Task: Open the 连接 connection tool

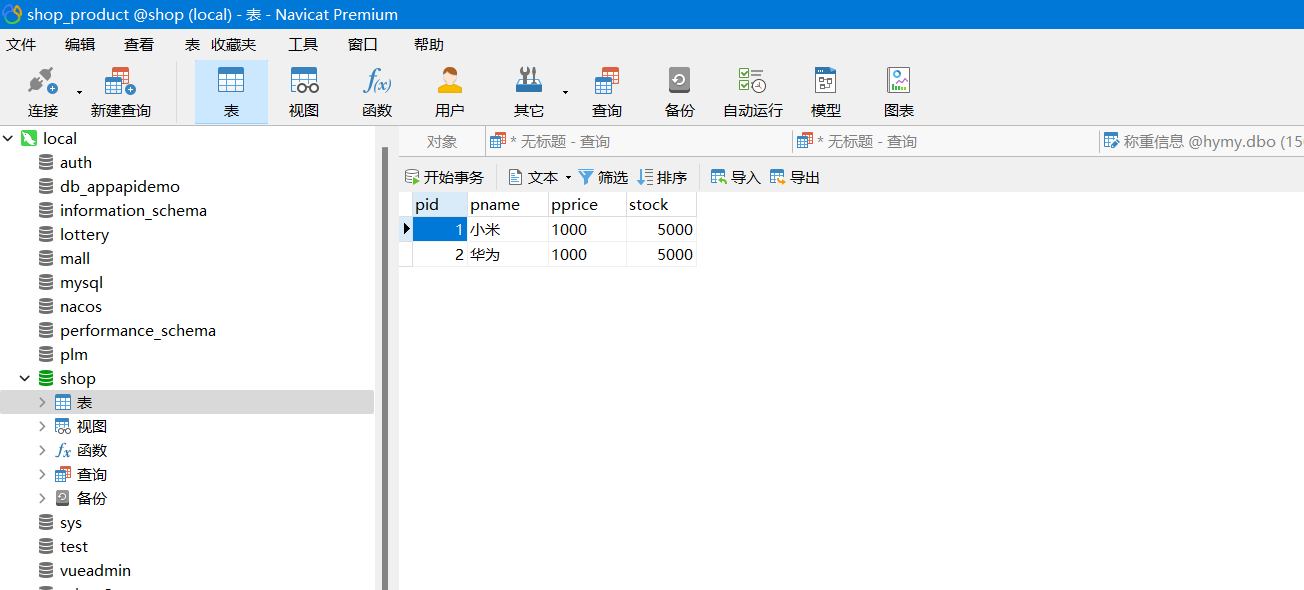Action: pyautogui.click(x=42, y=92)
